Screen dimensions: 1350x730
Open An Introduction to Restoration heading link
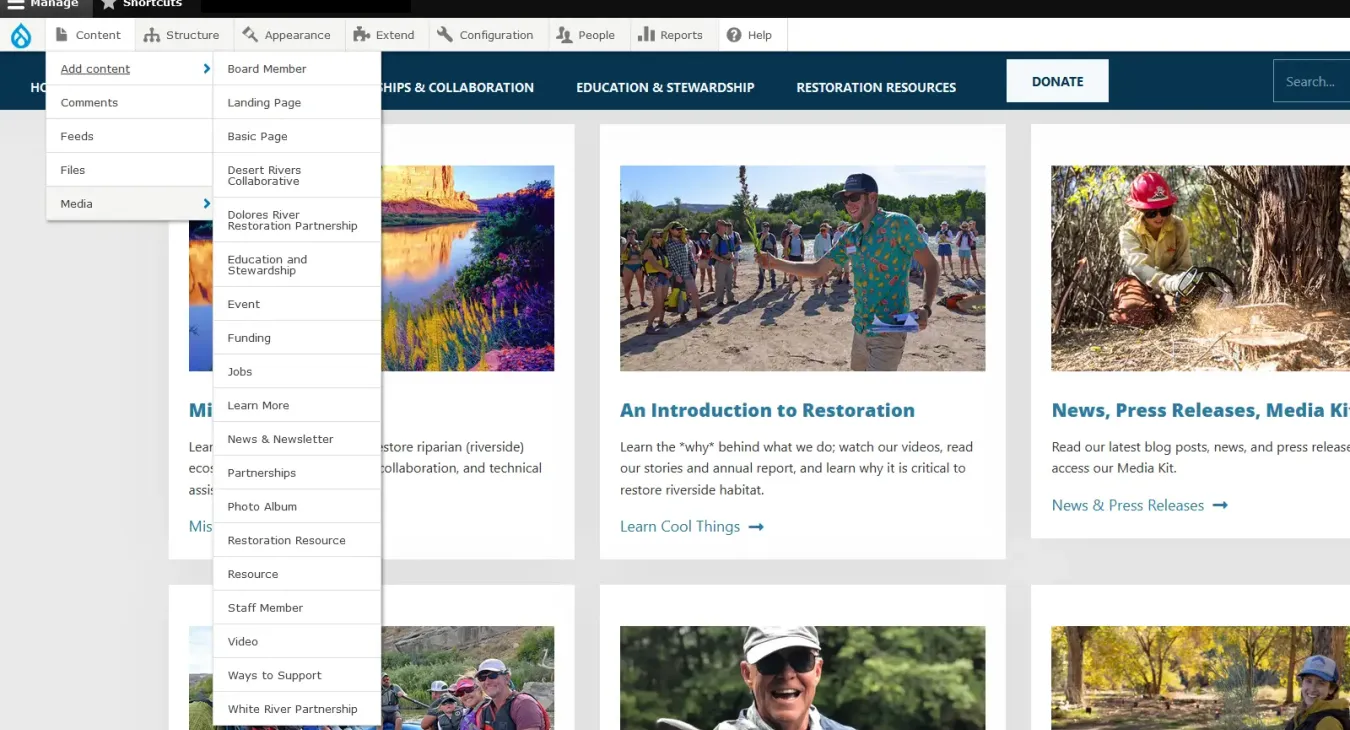[767, 410]
